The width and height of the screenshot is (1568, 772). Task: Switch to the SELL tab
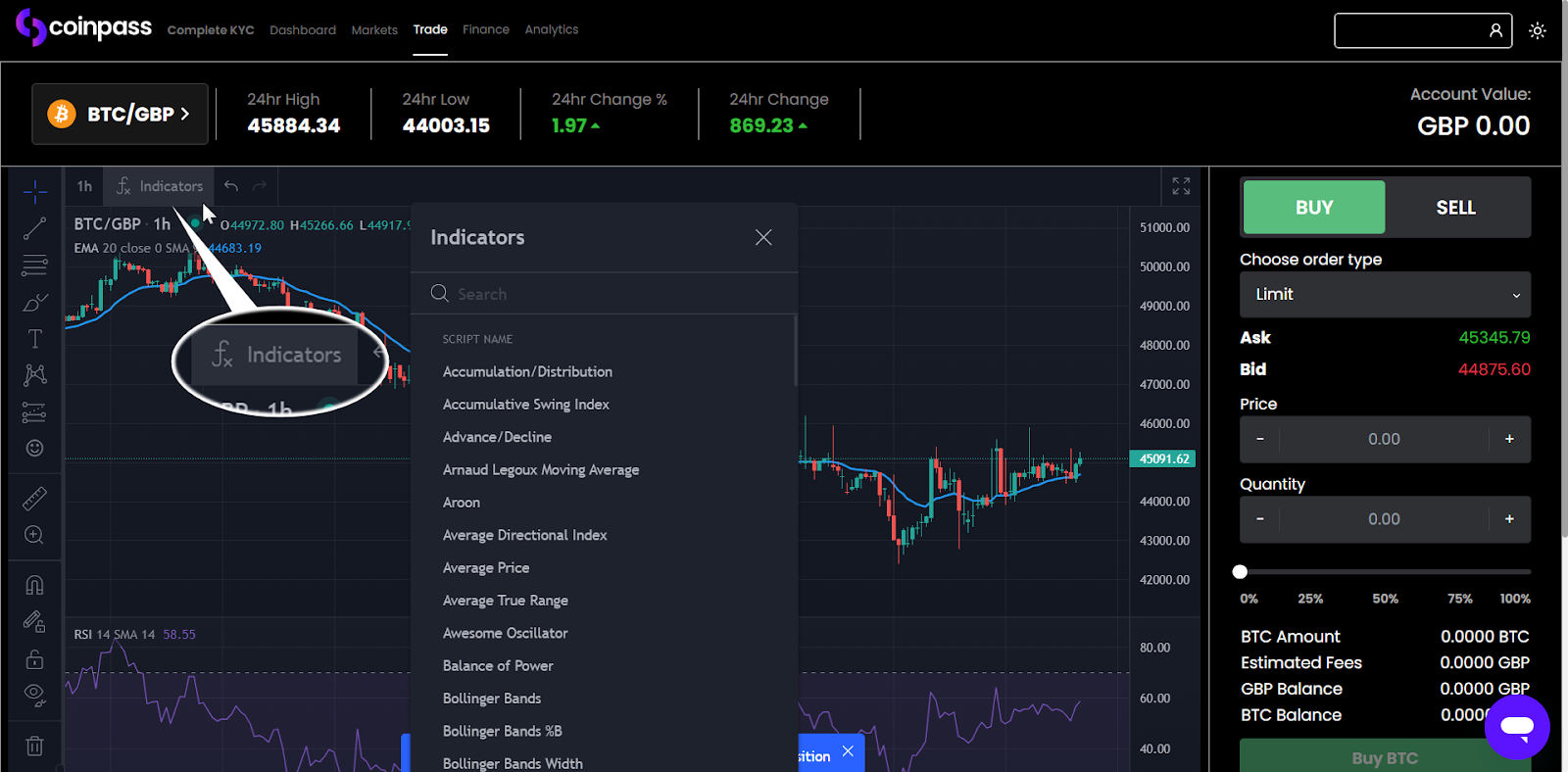pos(1455,208)
